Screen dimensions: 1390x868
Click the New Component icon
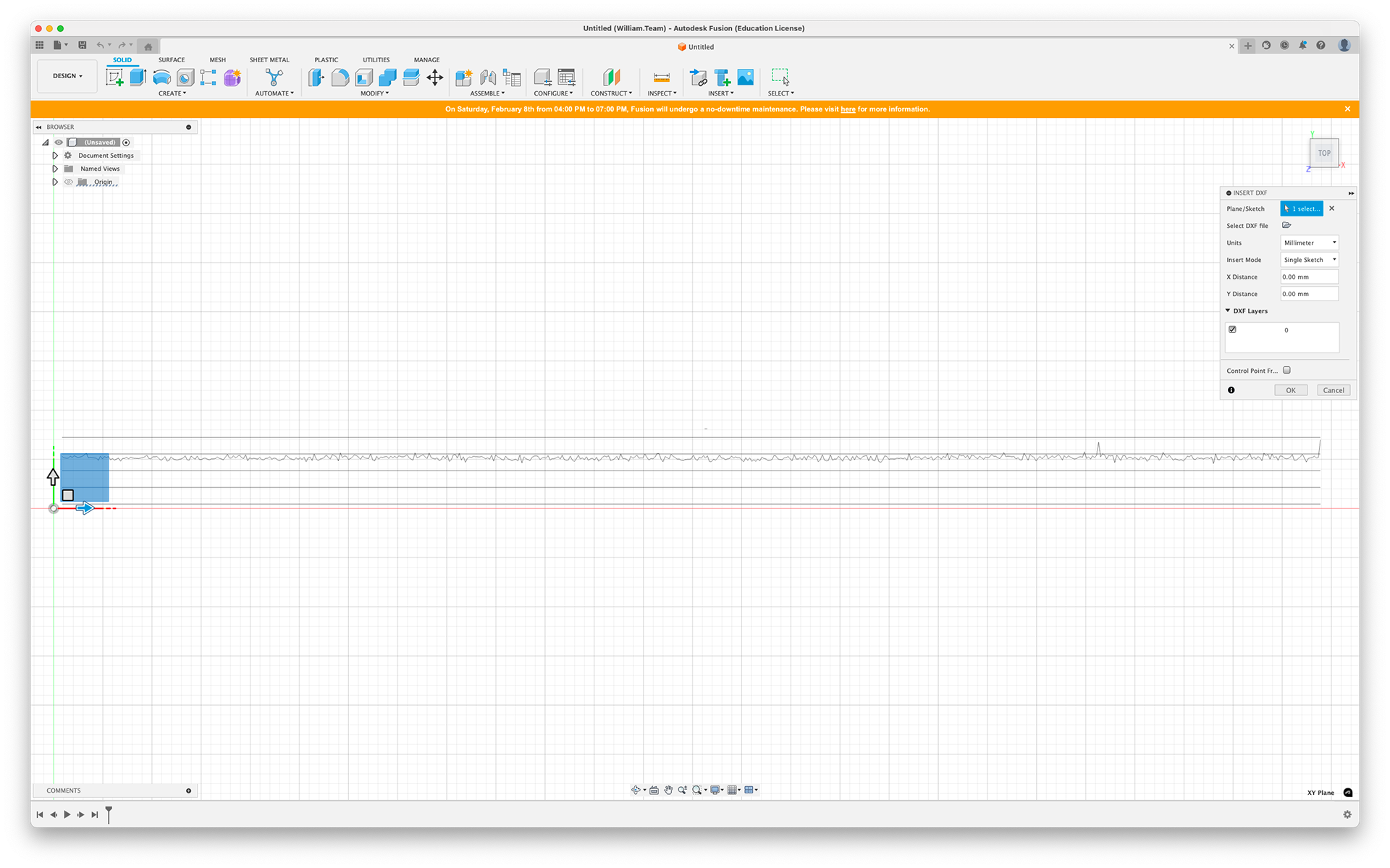coord(464,77)
